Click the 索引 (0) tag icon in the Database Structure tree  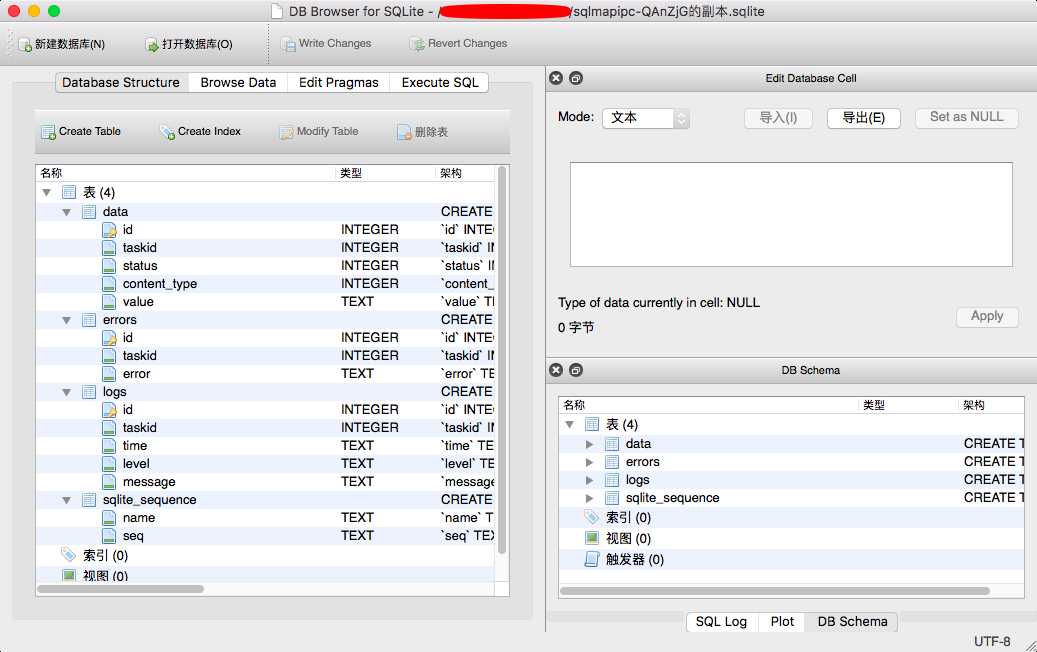(x=69, y=554)
